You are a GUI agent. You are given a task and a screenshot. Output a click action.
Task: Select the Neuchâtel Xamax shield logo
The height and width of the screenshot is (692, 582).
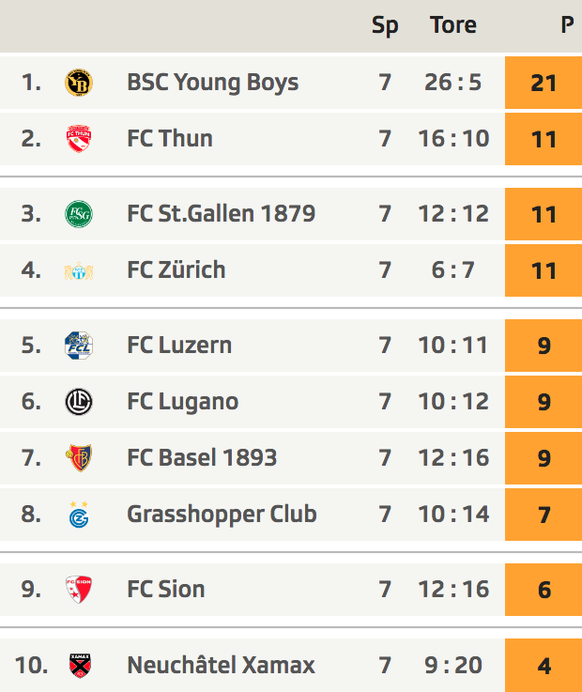(x=80, y=666)
